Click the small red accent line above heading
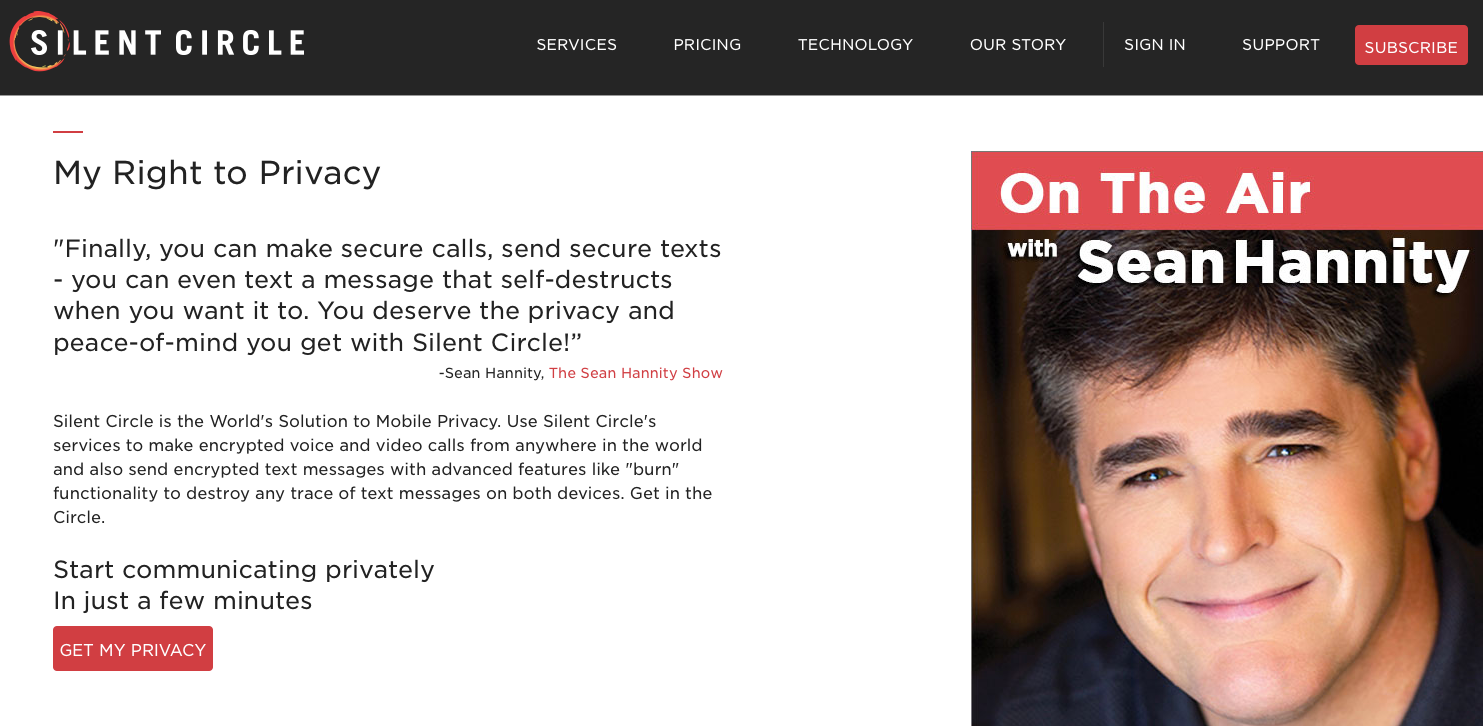 68,131
